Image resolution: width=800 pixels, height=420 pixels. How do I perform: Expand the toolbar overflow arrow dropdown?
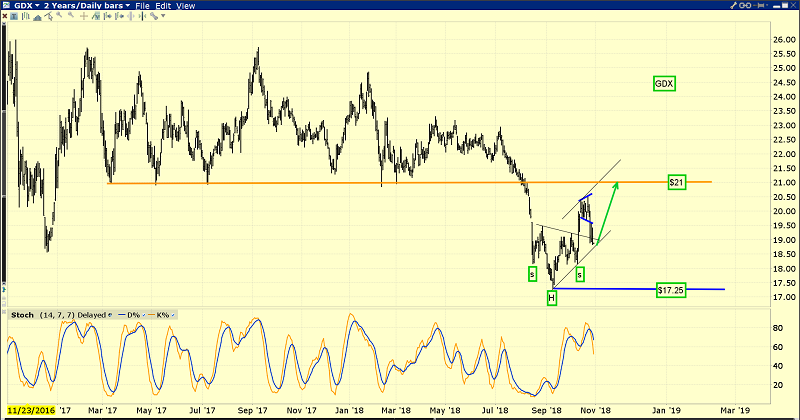pyautogui.click(x=163, y=16)
